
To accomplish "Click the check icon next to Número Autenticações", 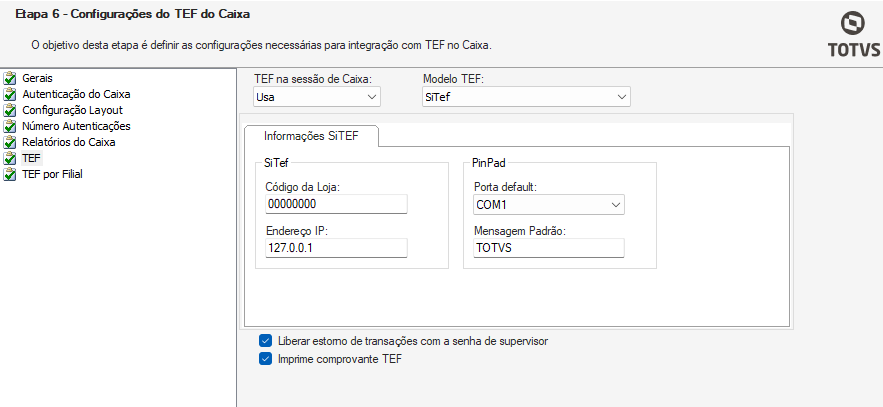I will pos(11,126).
